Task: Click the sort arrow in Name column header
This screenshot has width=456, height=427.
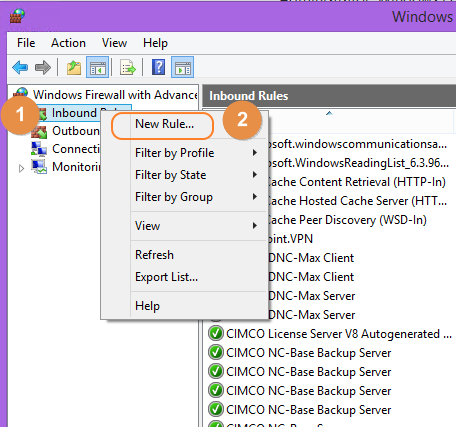Action: [x=329, y=114]
